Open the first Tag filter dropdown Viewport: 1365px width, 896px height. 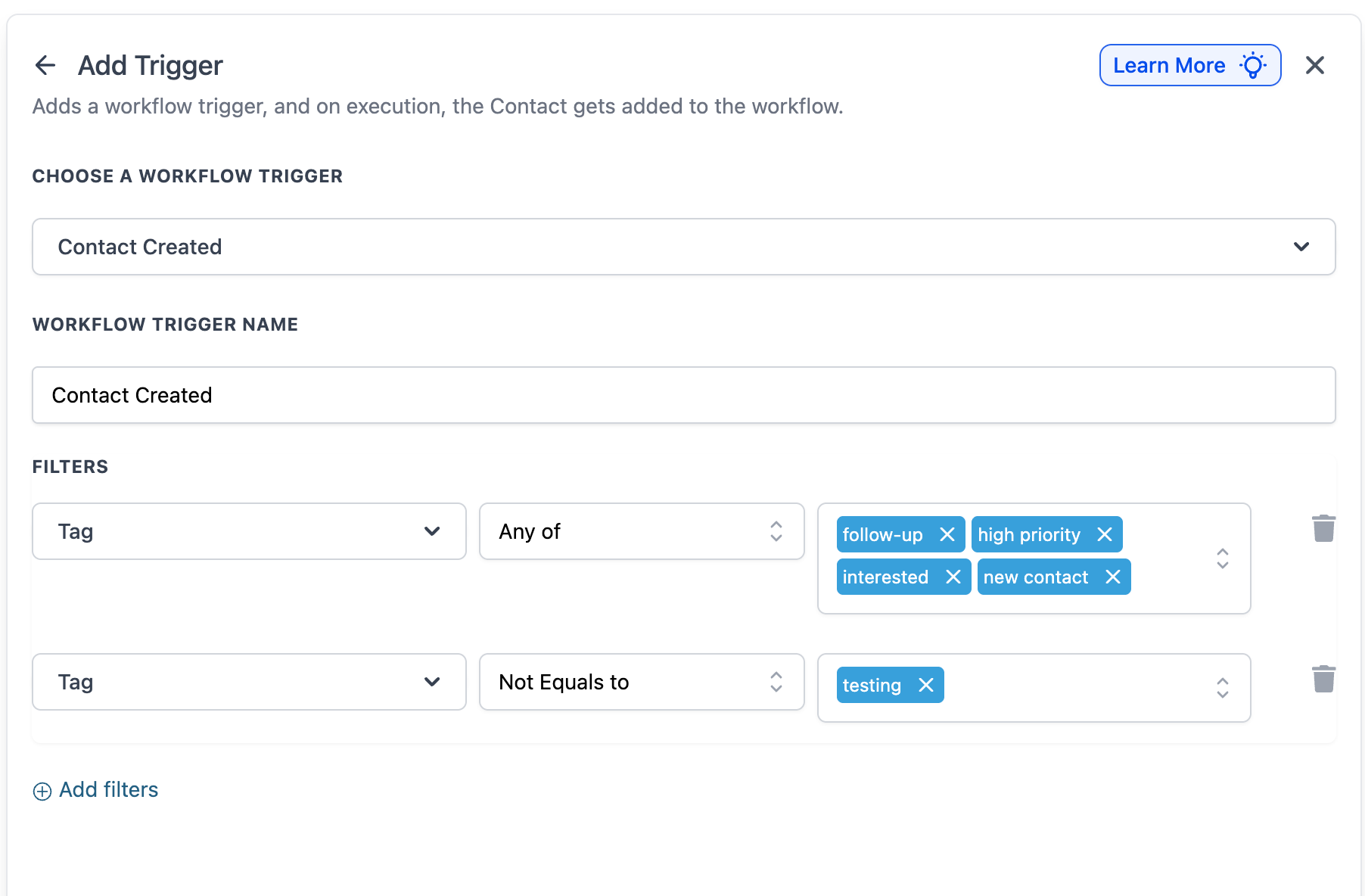[x=249, y=531]
